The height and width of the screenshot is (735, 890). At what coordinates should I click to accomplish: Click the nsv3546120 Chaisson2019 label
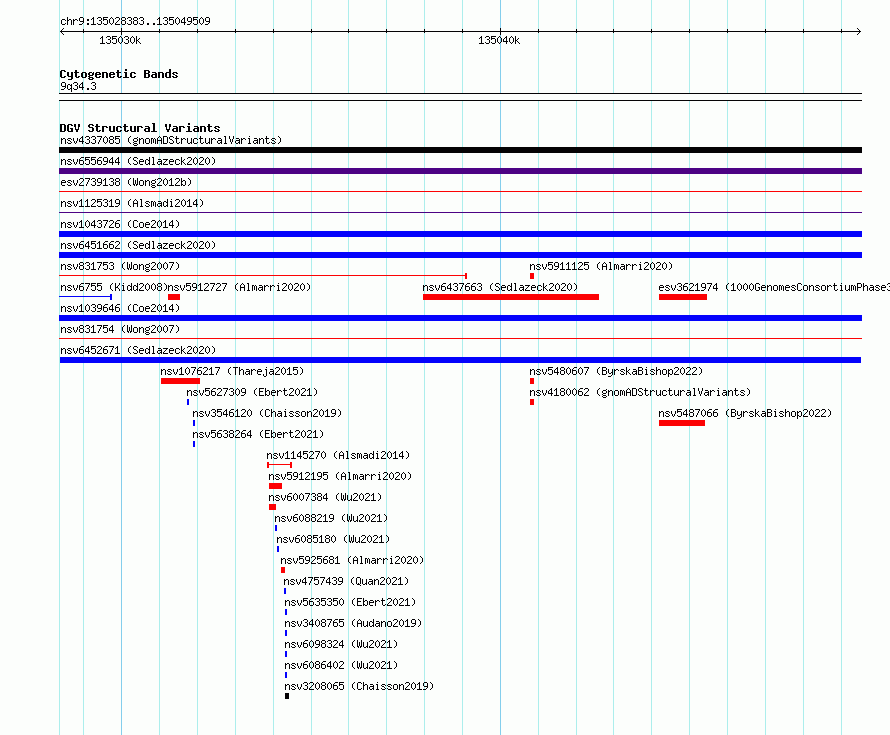pos(267,413)
